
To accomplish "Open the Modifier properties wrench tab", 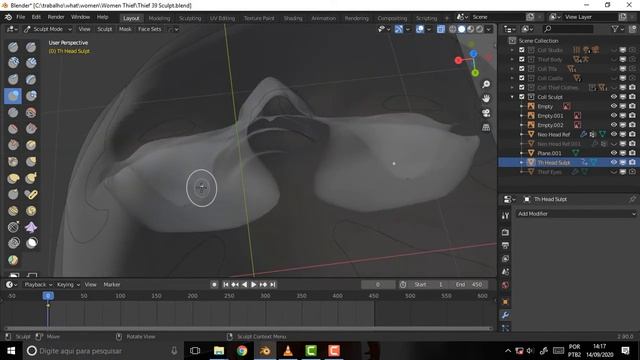I will pos(505,315).
